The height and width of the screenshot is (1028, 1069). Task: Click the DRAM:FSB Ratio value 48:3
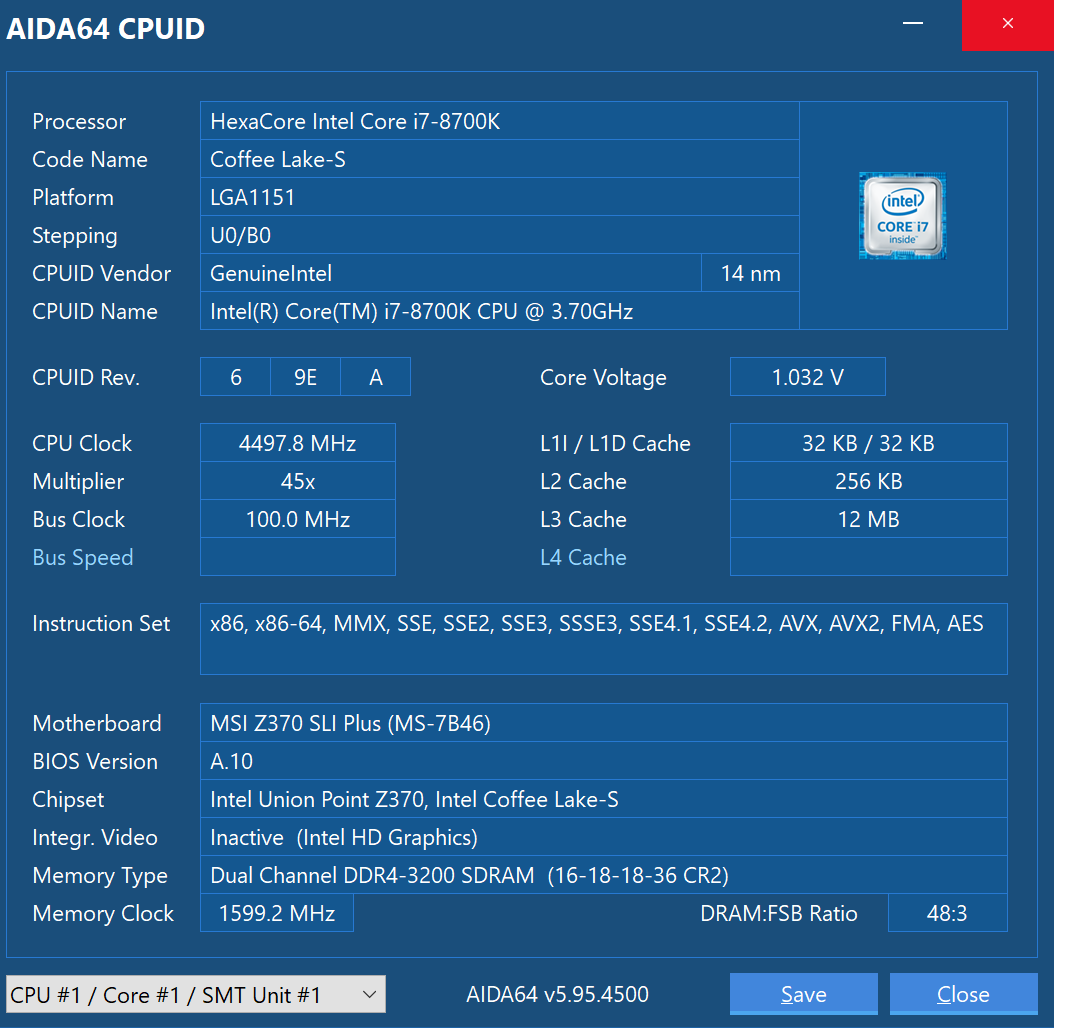click(x=948, y=913)
